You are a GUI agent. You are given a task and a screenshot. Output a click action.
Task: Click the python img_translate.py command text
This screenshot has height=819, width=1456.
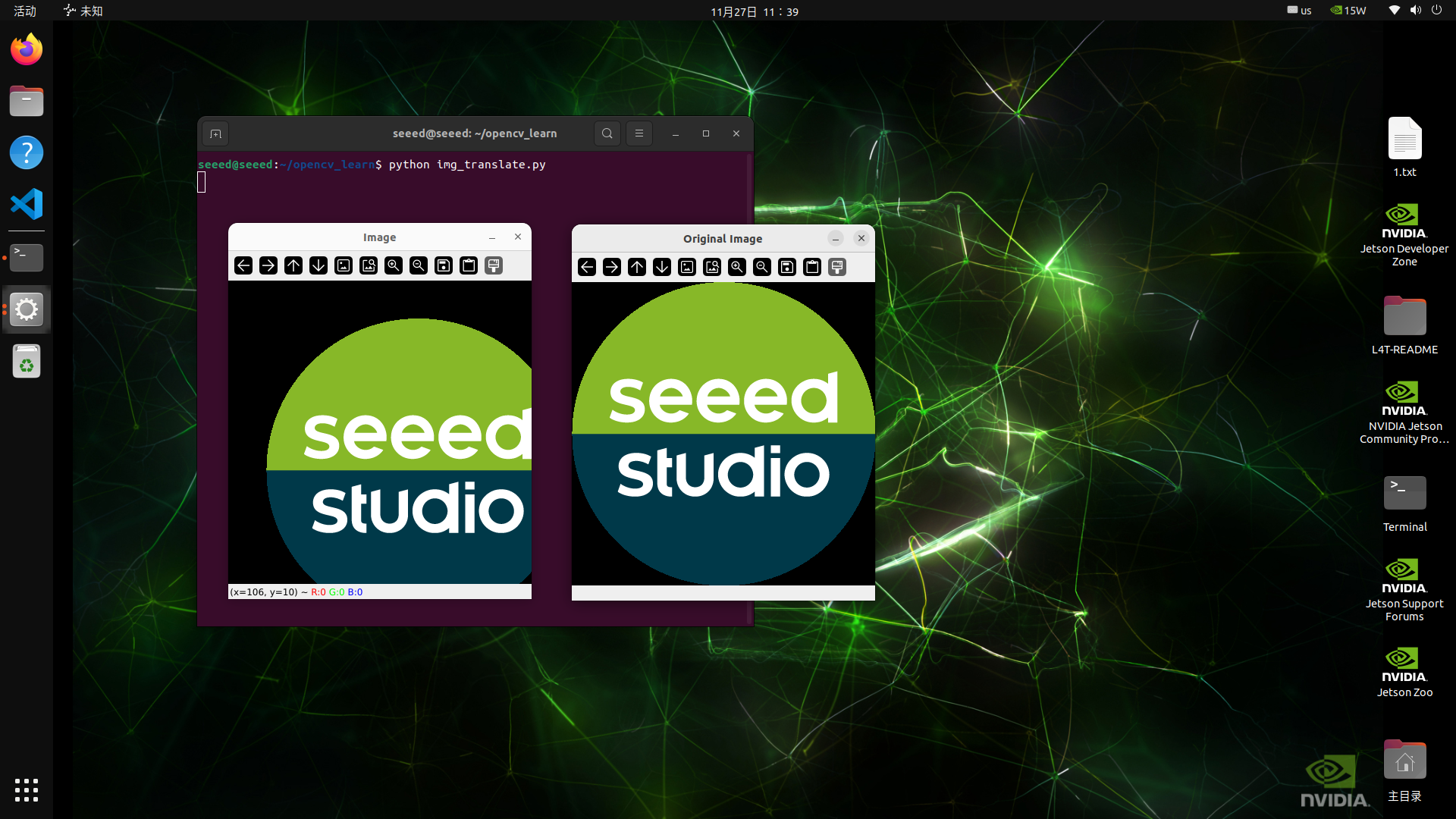[467, 165]
